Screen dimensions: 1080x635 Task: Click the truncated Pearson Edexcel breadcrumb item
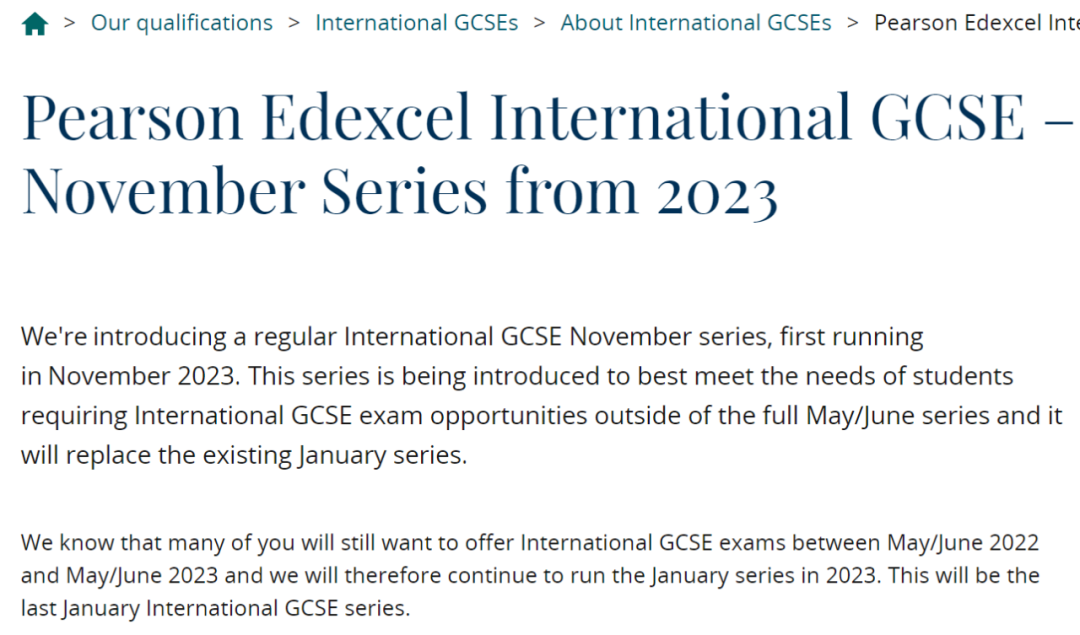tap(976, 23)
